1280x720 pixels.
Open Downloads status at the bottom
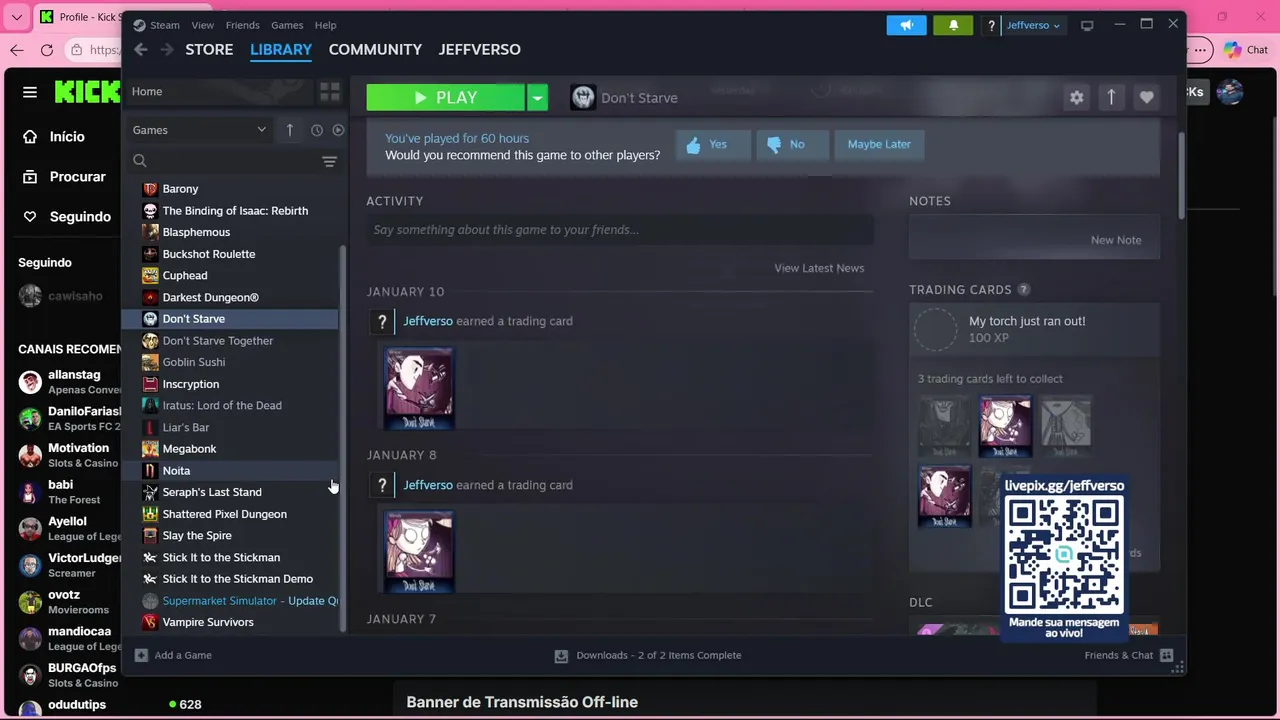[x=648, y=655]
